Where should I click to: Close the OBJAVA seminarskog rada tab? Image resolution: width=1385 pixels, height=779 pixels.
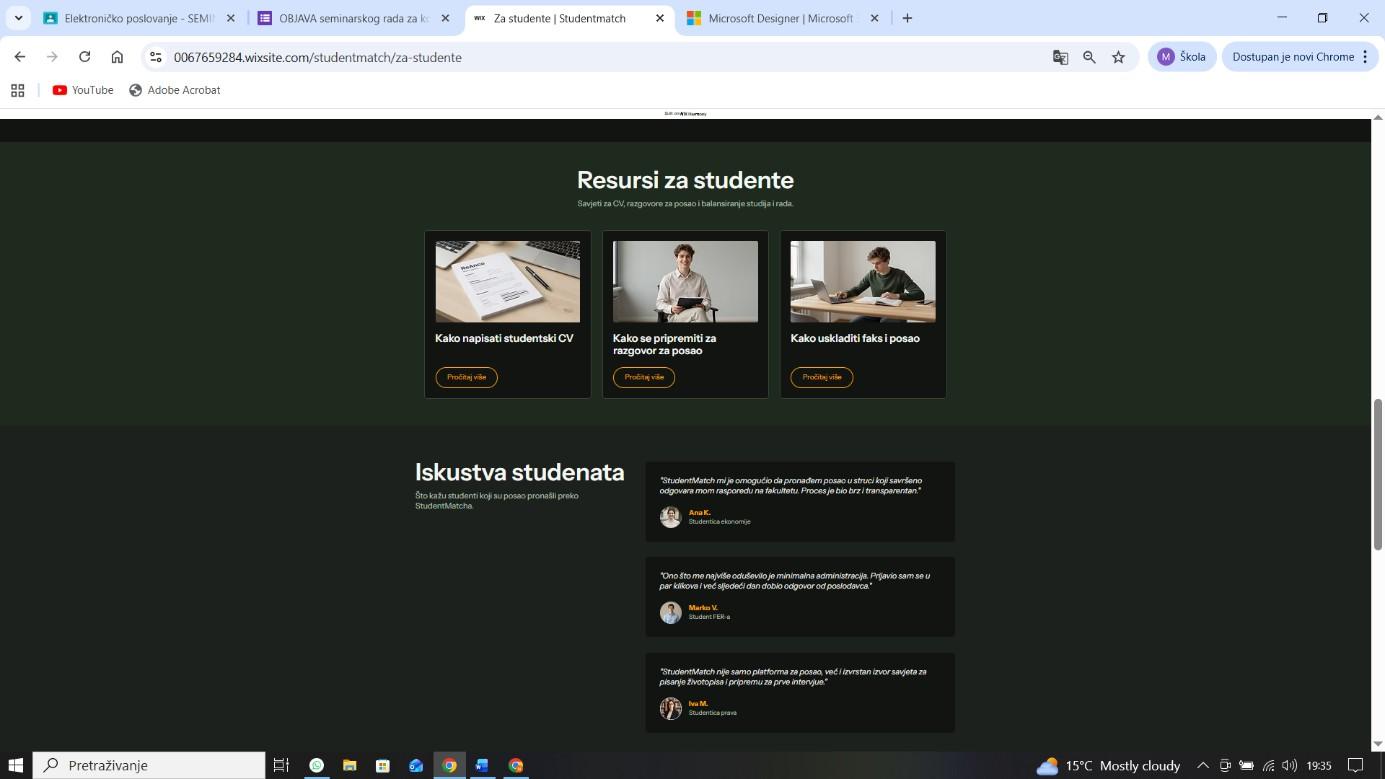pos(445,18)
